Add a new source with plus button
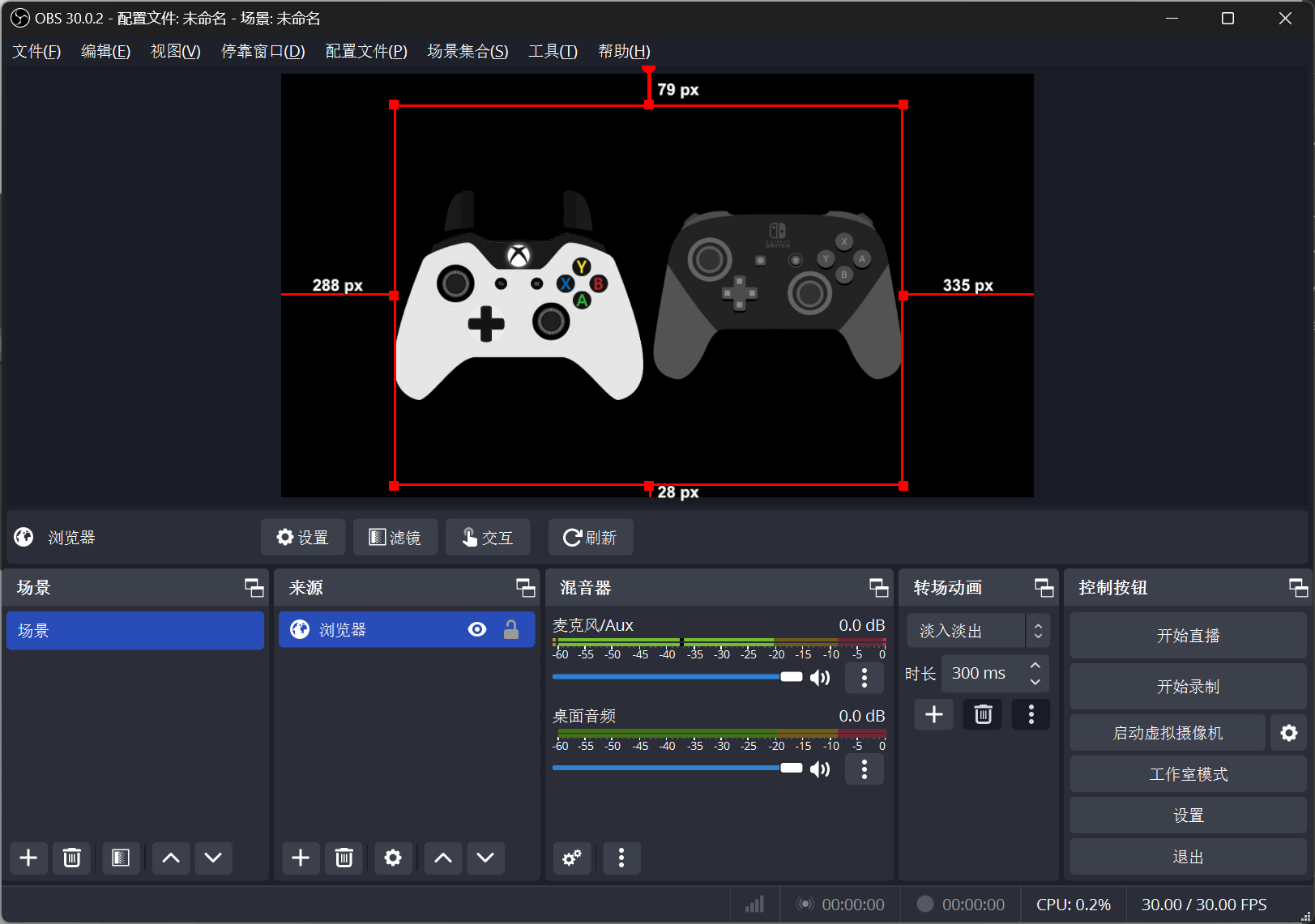The width and height of the screenshot is (1315, 924). 301,858
